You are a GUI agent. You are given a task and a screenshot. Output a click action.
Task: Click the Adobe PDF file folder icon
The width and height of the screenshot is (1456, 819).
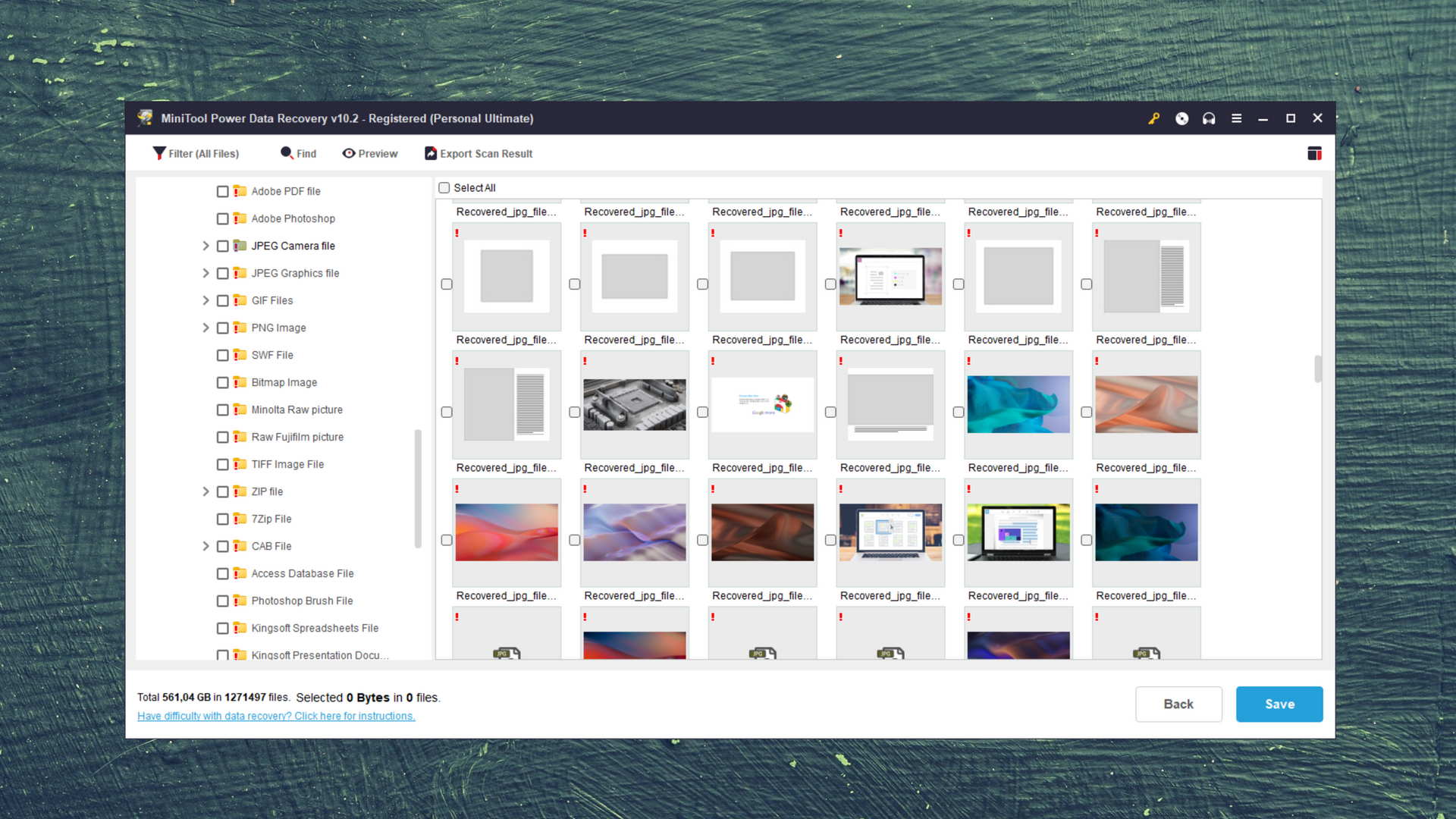click(240, 191)
